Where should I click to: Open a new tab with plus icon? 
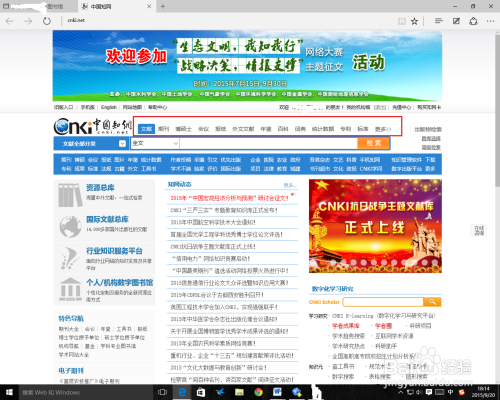tap(163, 6)
